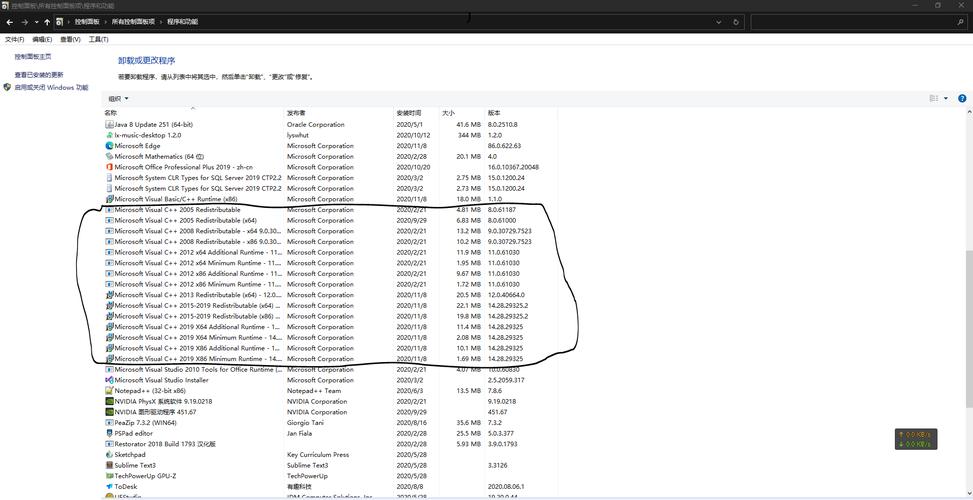Select the Java 8 Update 251 icon
Screen dimensions: 973x500
[x=109, y=125]
